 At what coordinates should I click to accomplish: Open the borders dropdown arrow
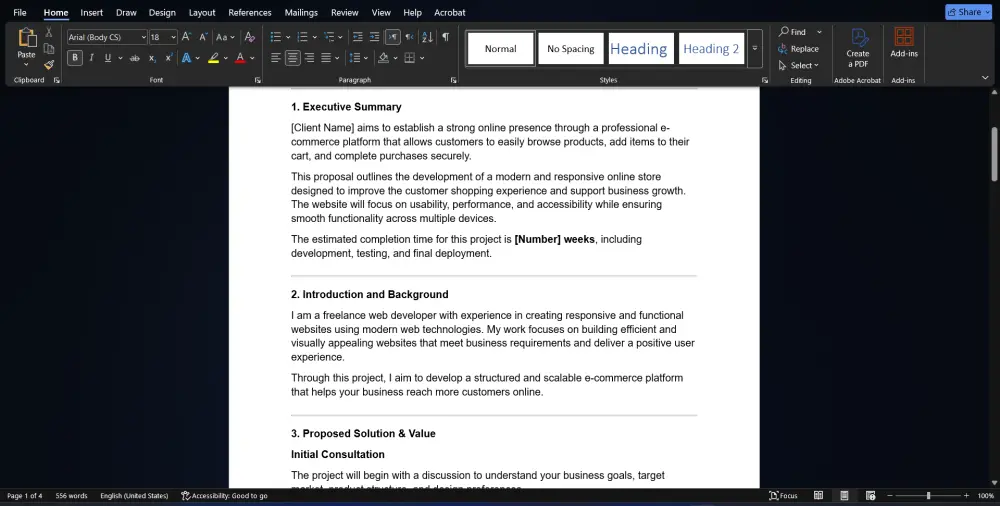(422, 58)
